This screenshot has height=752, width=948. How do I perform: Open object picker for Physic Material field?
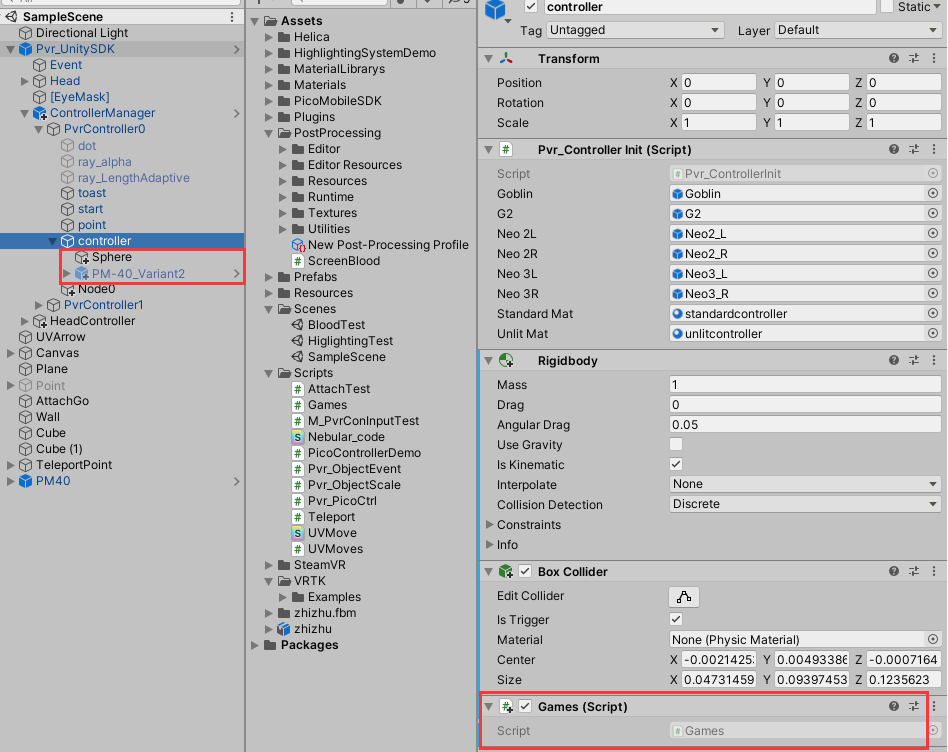(x=933, y=639)
